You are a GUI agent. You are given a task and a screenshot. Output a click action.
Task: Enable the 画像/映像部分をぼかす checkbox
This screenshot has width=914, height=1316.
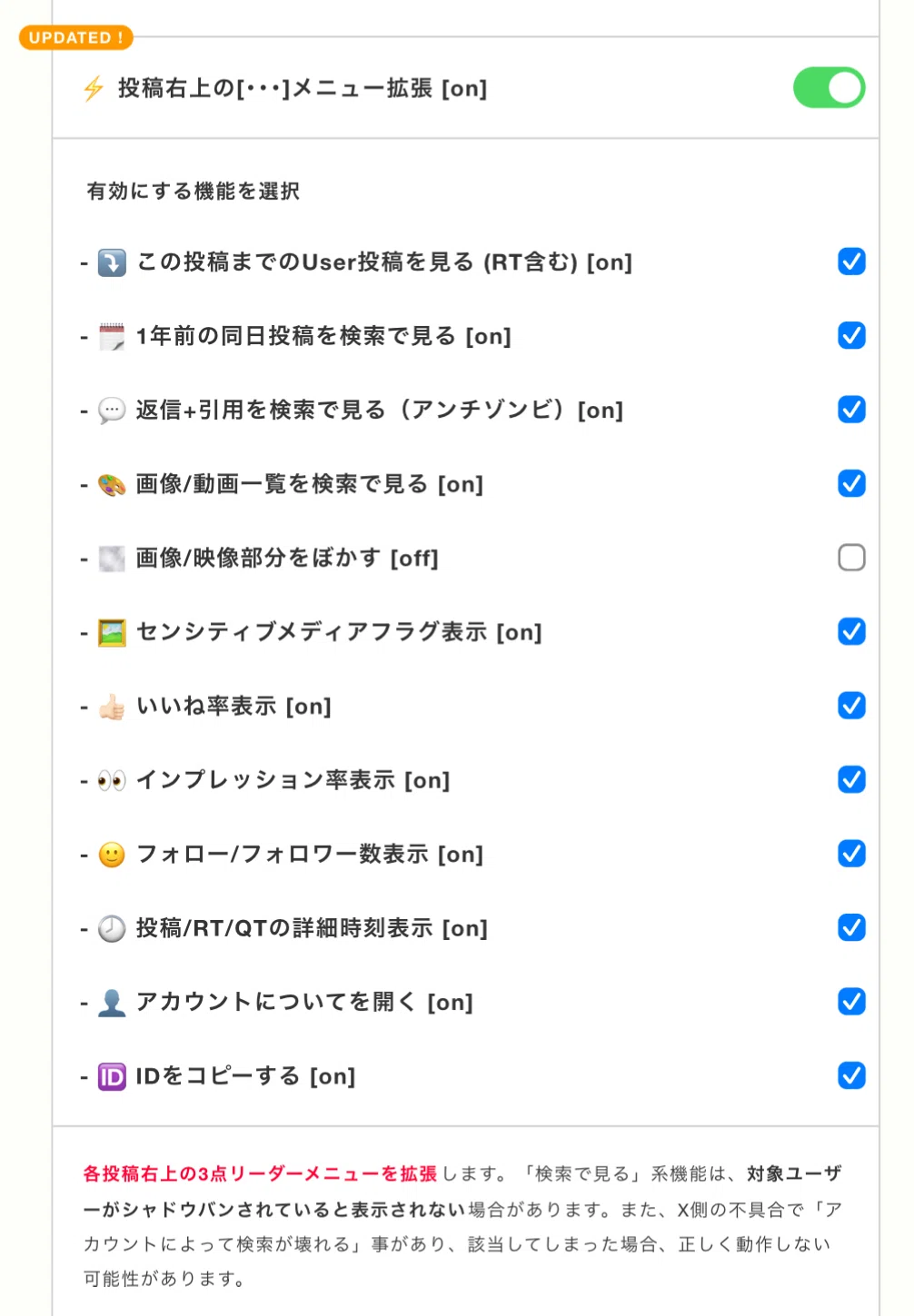point(851,557)
